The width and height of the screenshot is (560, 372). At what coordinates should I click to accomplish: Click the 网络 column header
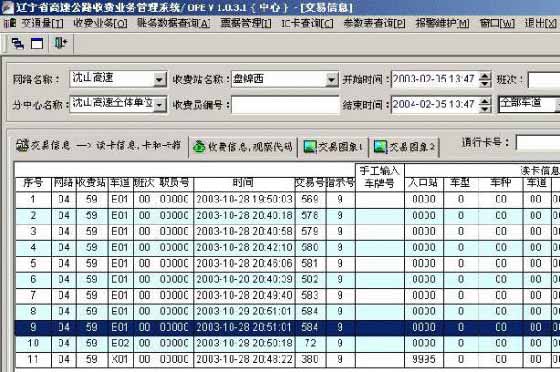(64, 183)
